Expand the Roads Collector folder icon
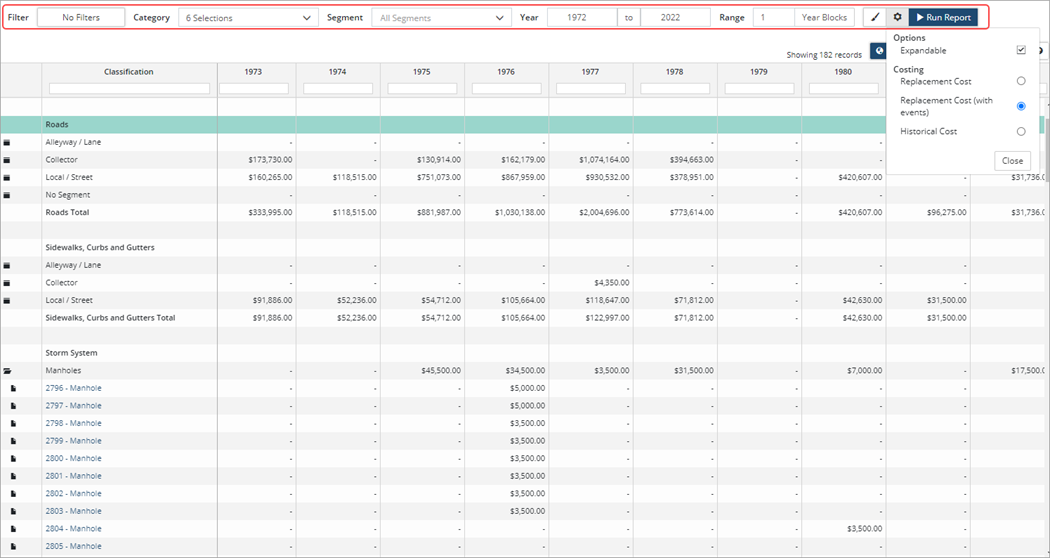This screenshot has width=1050, height=558. pos(6,160)
